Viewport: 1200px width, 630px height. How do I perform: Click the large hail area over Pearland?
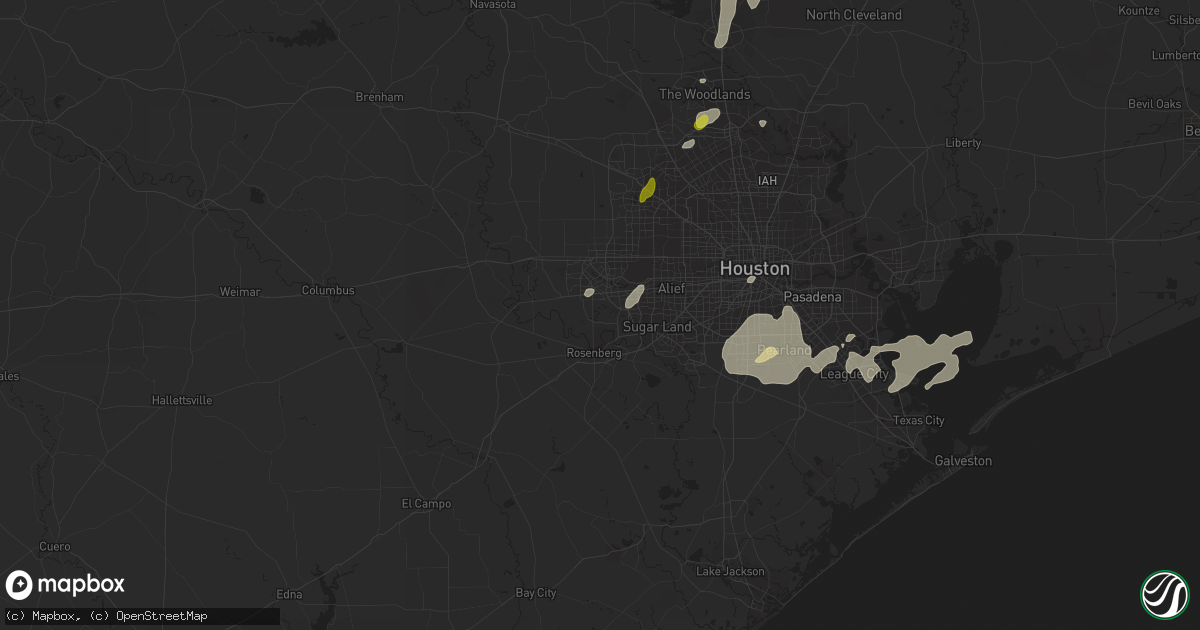(767, 345)
